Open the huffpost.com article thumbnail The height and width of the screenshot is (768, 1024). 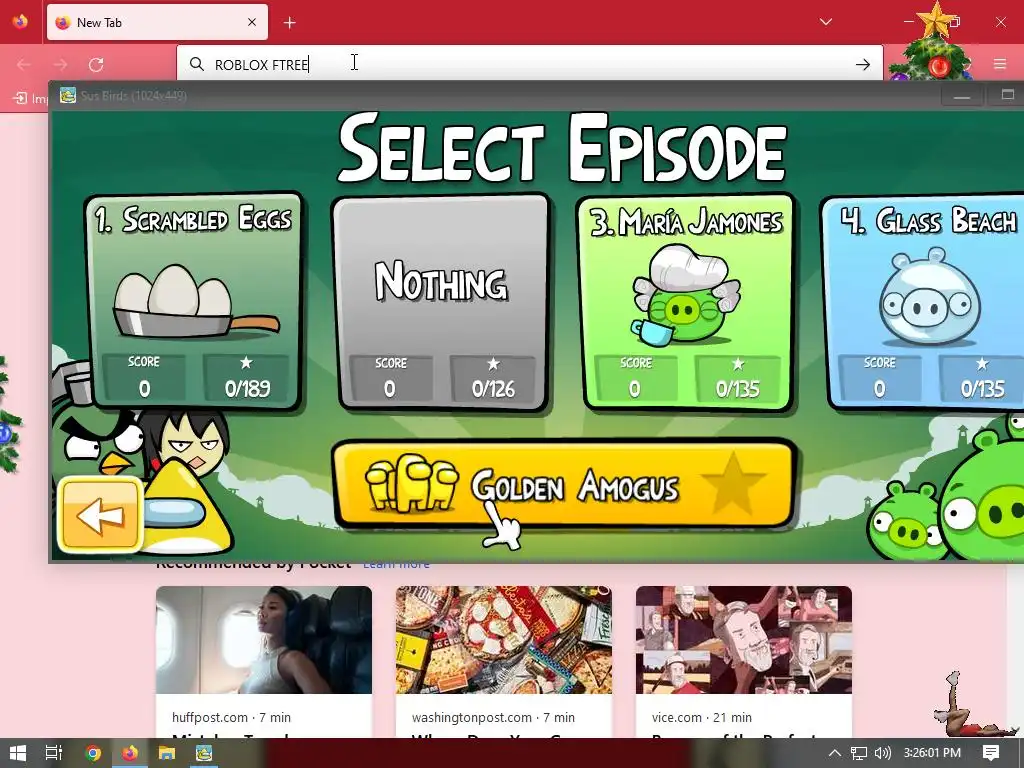(x=264, y=639)
